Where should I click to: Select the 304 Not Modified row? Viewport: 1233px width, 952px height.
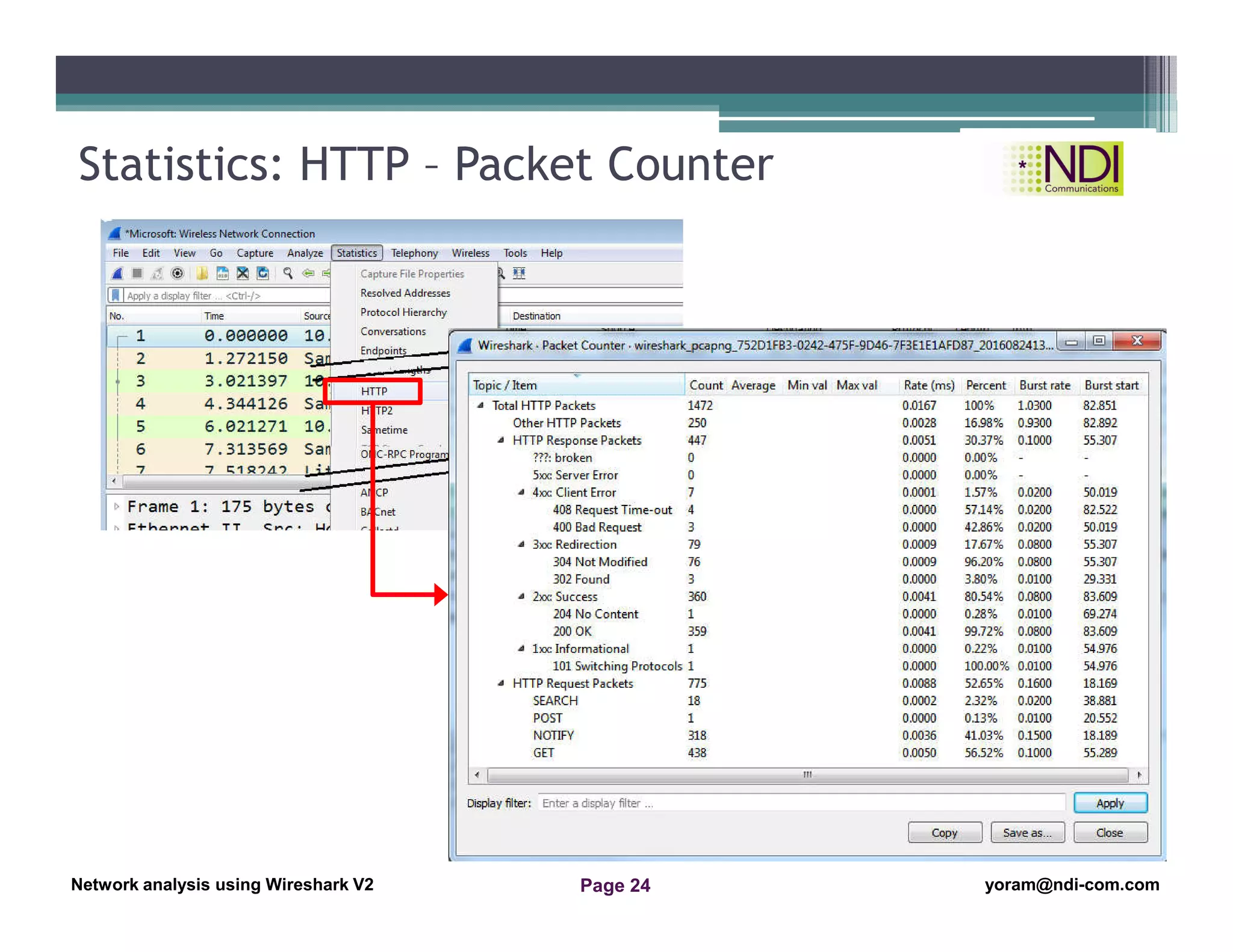807,562
